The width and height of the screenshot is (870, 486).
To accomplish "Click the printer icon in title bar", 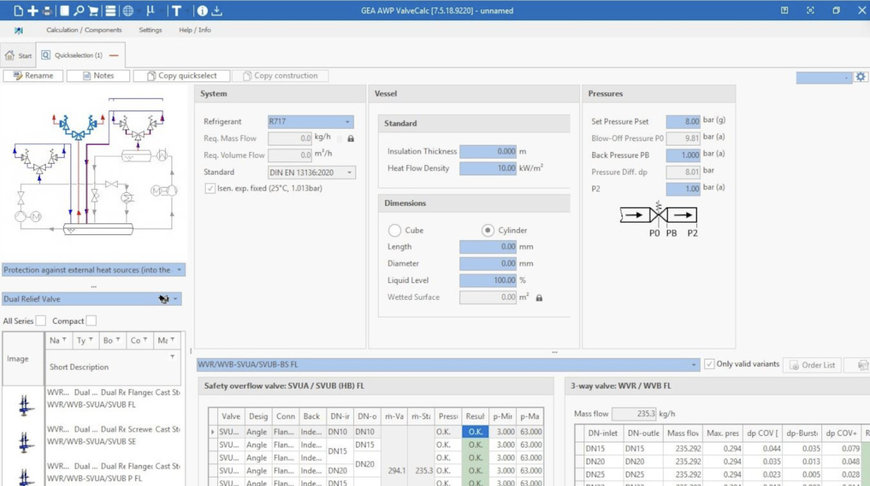I will click(x=48, y=11).
